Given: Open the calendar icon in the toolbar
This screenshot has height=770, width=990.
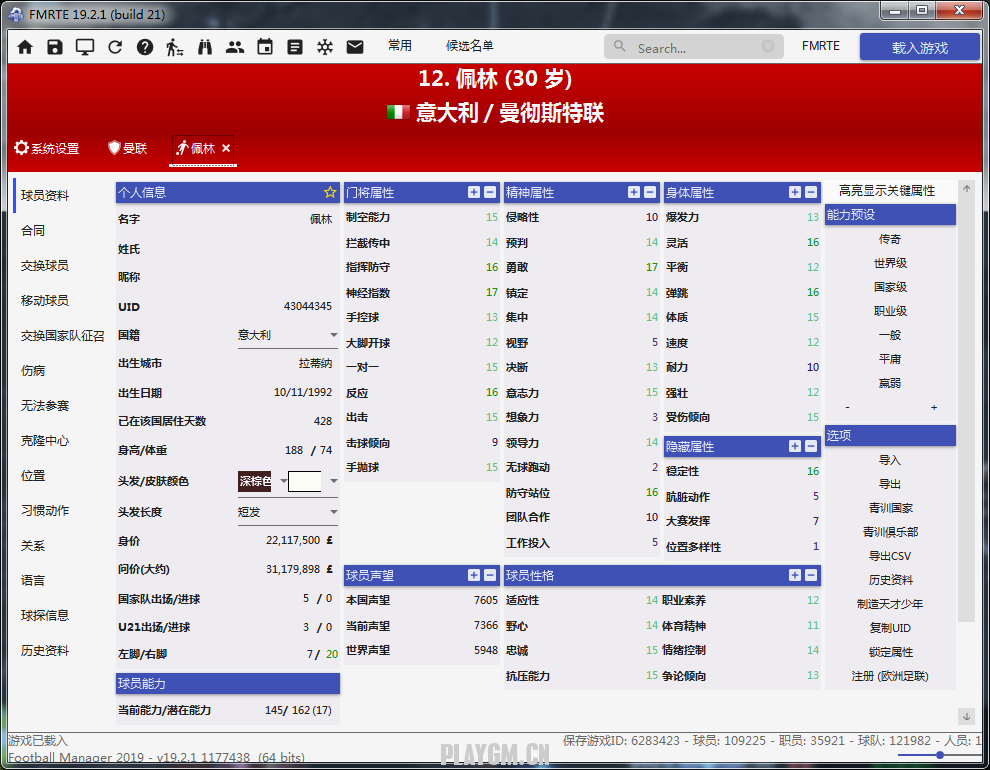Looking at the screenshot, I should click(x=265, y=47).
